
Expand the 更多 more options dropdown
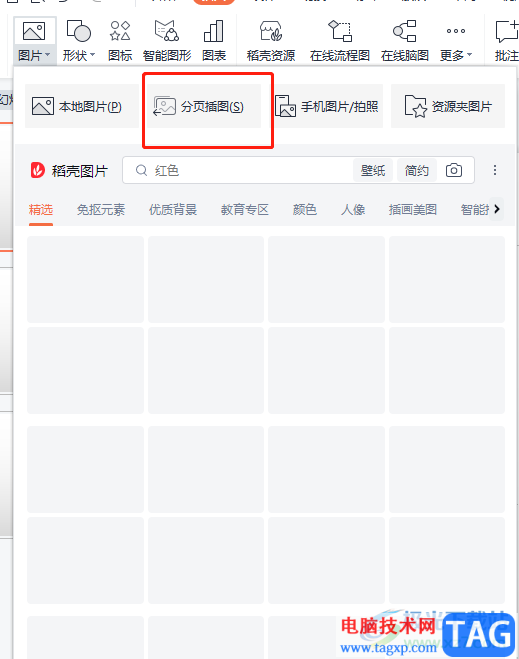[456, 41]
